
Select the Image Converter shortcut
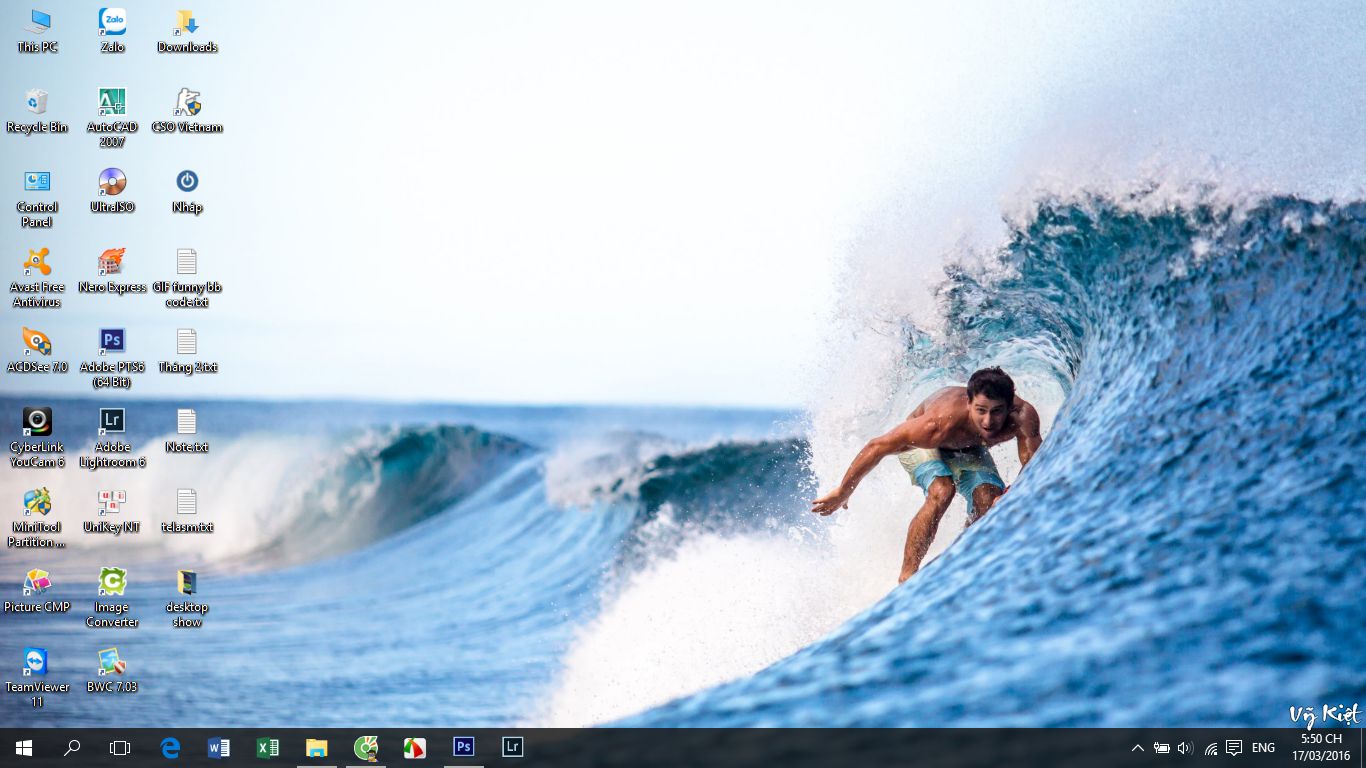pyautogui.click(x=112, y=598)
